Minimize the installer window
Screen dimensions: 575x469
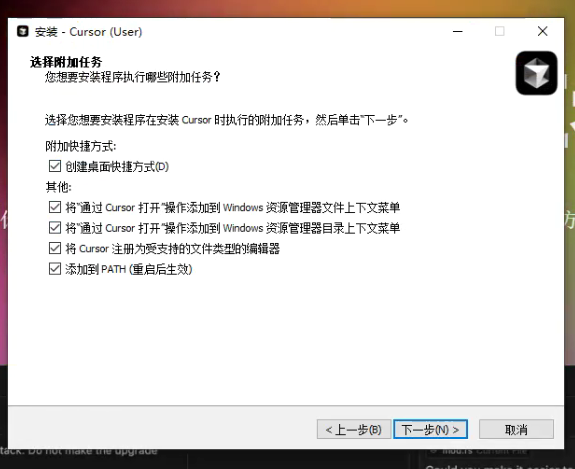pyautogui.click(x=457, y=31)
